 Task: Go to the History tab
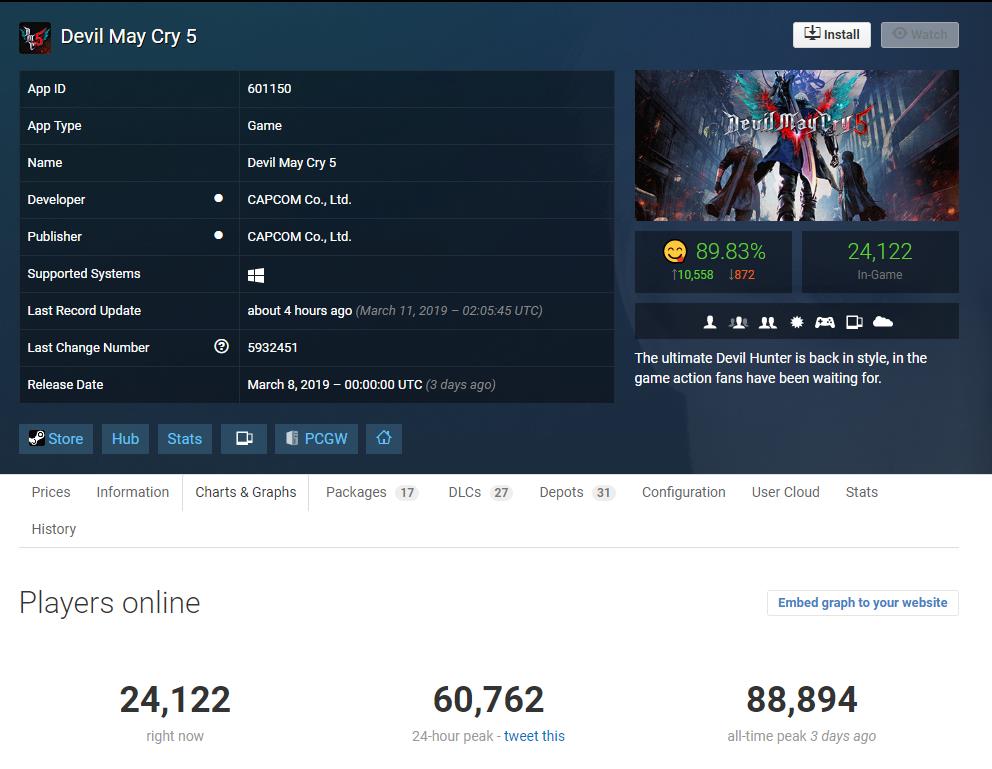point(54,529)
